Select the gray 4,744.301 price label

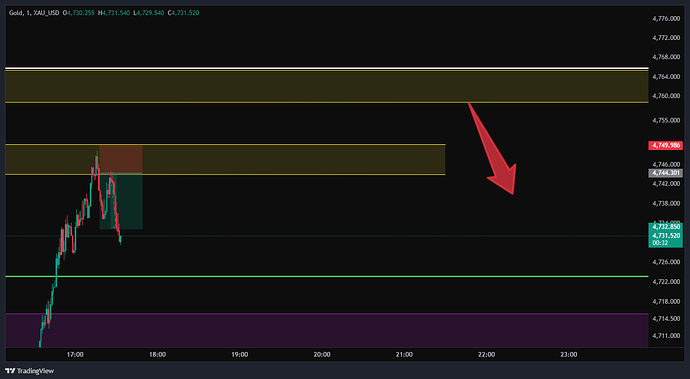point(665,173)
